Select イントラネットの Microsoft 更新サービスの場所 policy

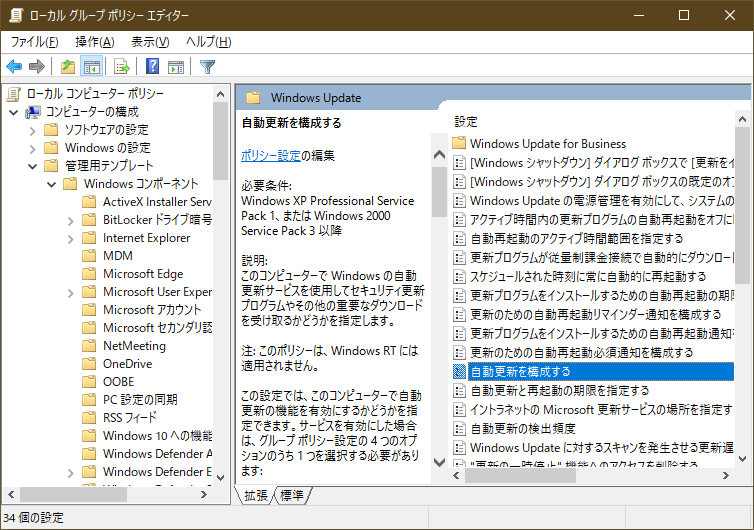pyautogui.click(x=601, y=410)
